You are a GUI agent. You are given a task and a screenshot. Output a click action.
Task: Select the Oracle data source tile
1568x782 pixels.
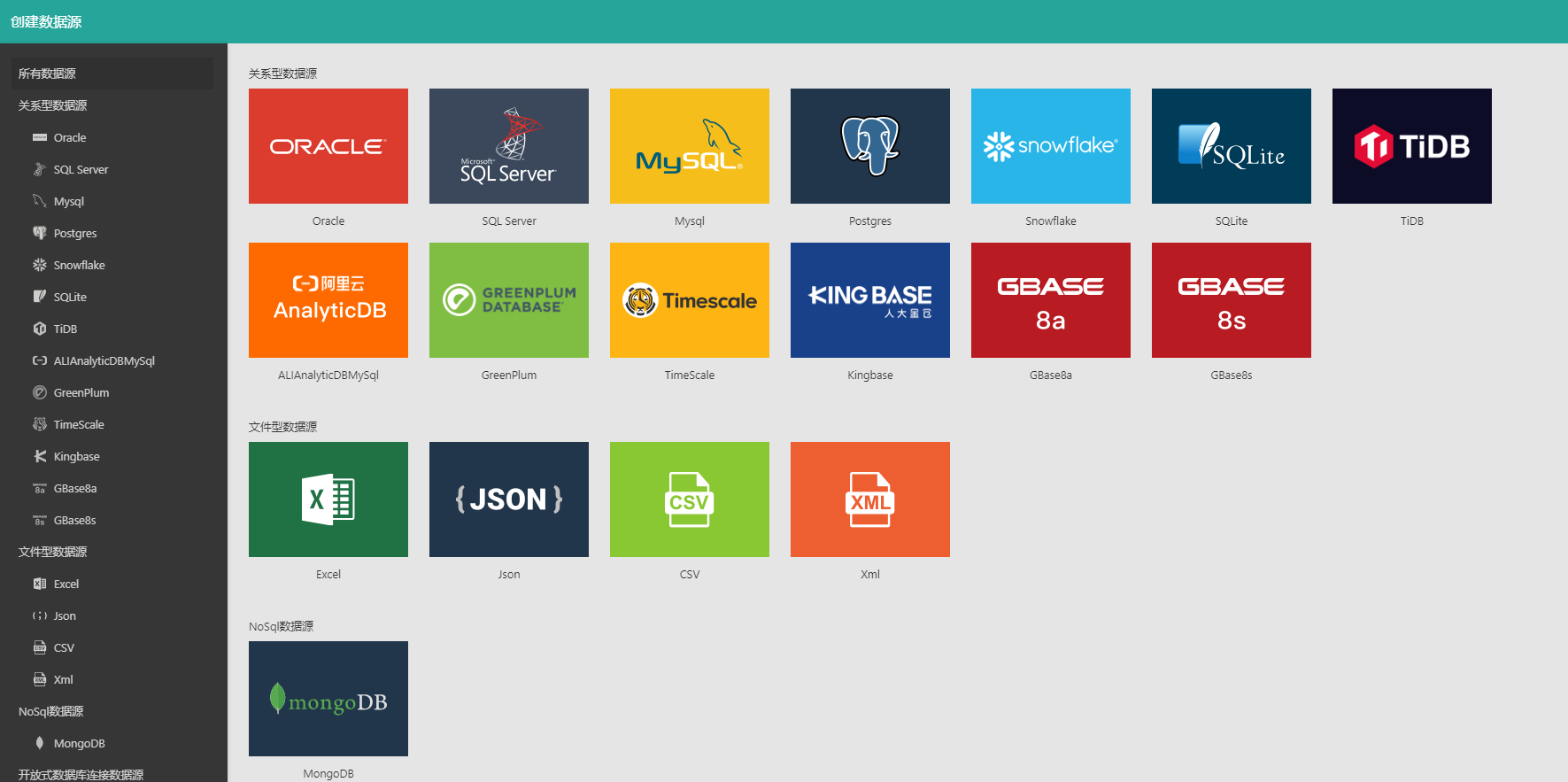click(x=328, y=146)
